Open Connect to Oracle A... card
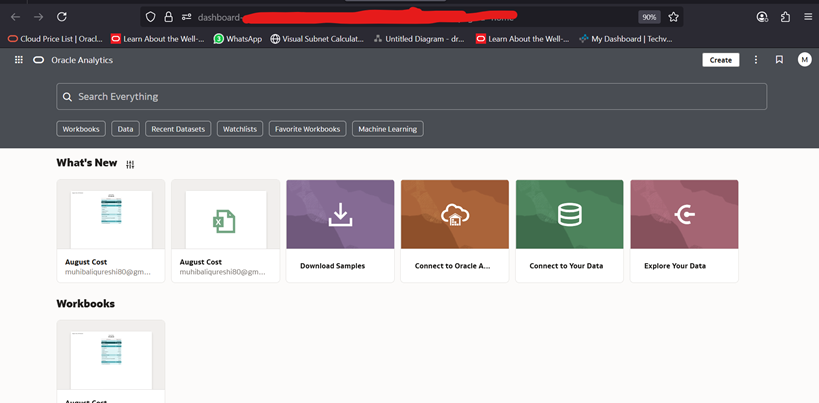The width and height of the screenshot is (819, 403). (454, 231)
